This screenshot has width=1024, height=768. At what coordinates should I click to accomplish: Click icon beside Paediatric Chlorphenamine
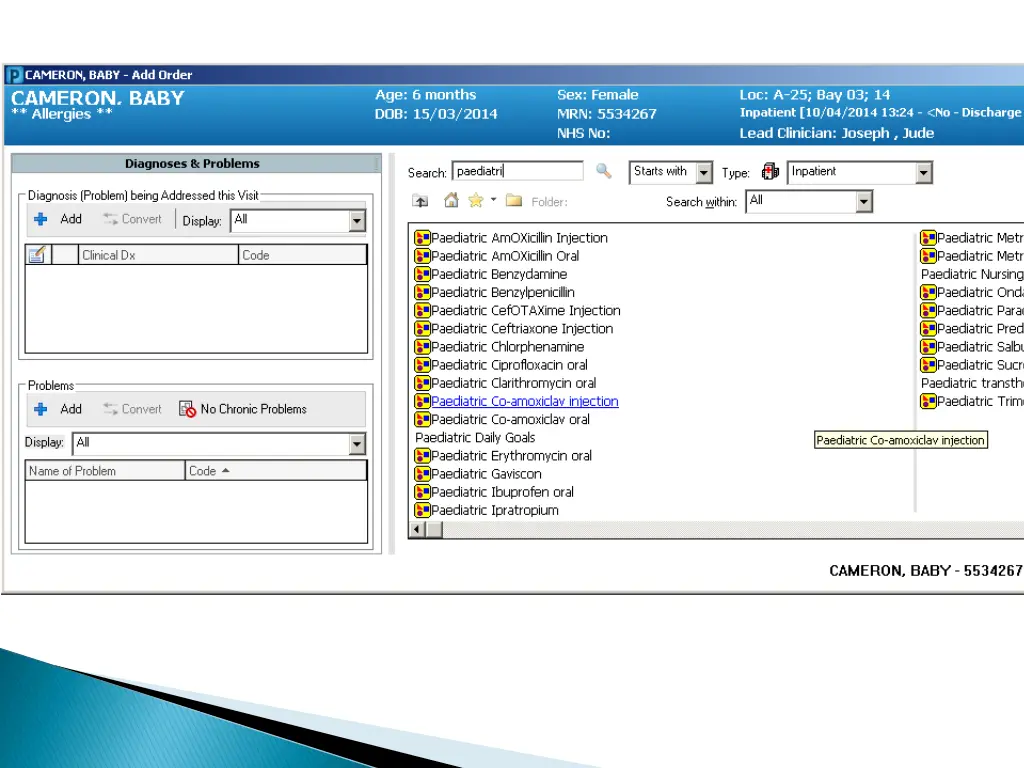pos(423,347)
